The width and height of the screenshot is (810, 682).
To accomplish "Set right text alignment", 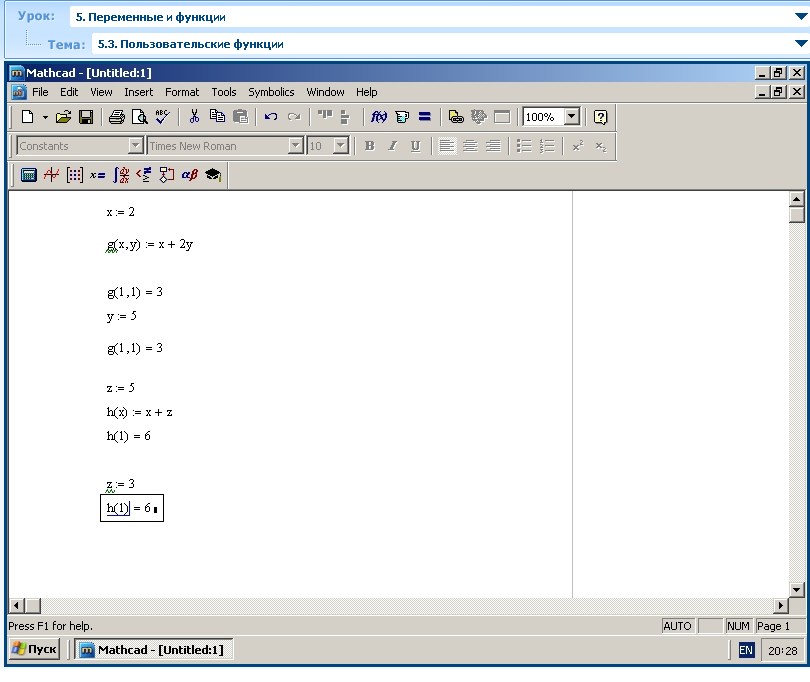I will click(x=493, y=146).
